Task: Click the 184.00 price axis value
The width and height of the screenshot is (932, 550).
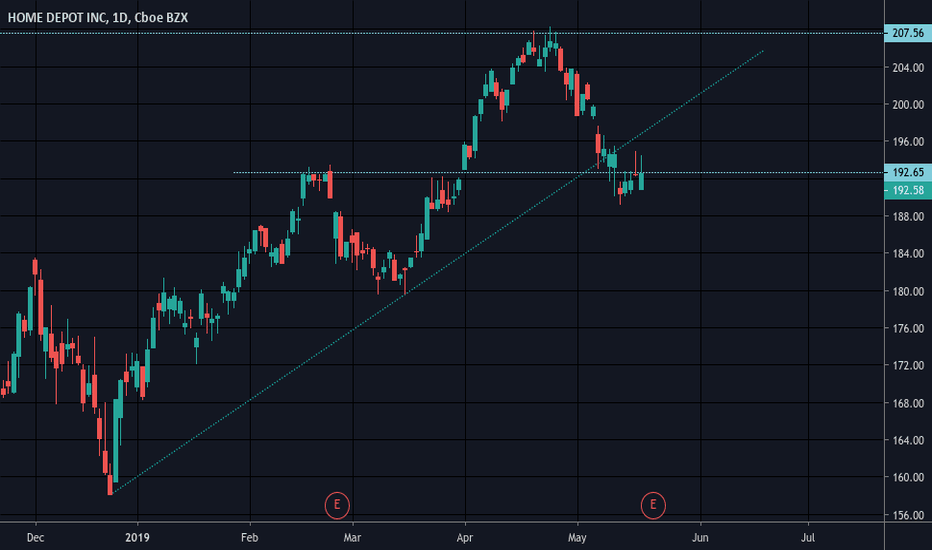Action: coord(908,254)
